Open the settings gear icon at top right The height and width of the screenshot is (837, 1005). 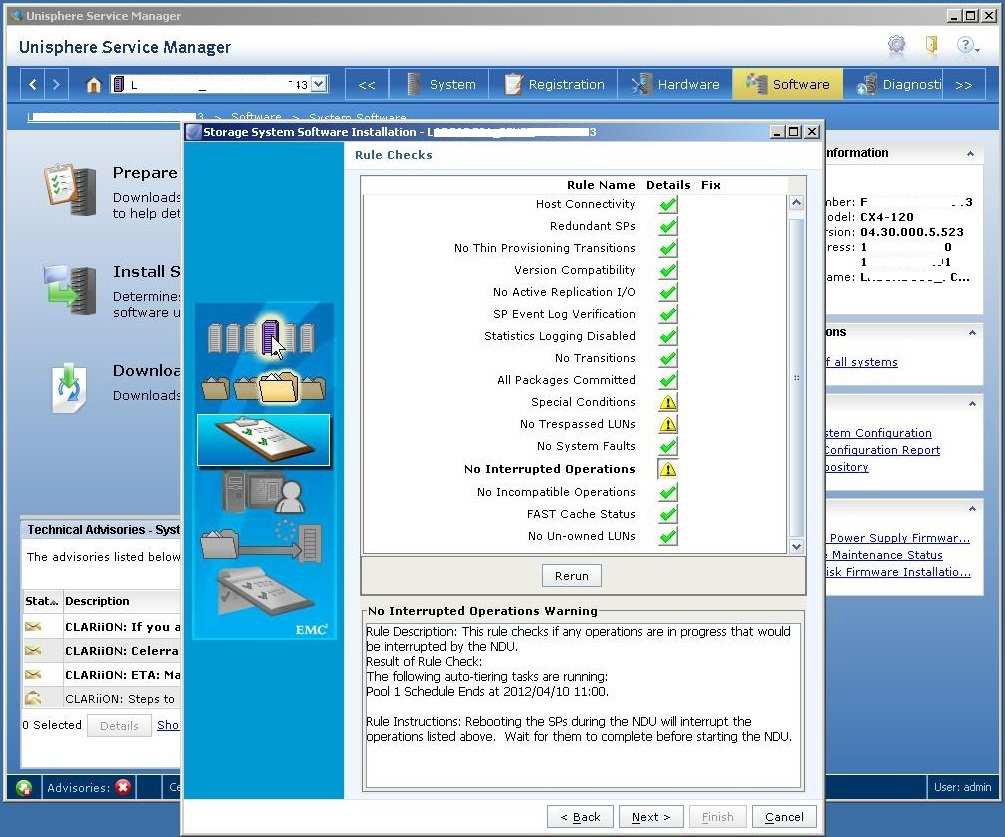point(896,45)
